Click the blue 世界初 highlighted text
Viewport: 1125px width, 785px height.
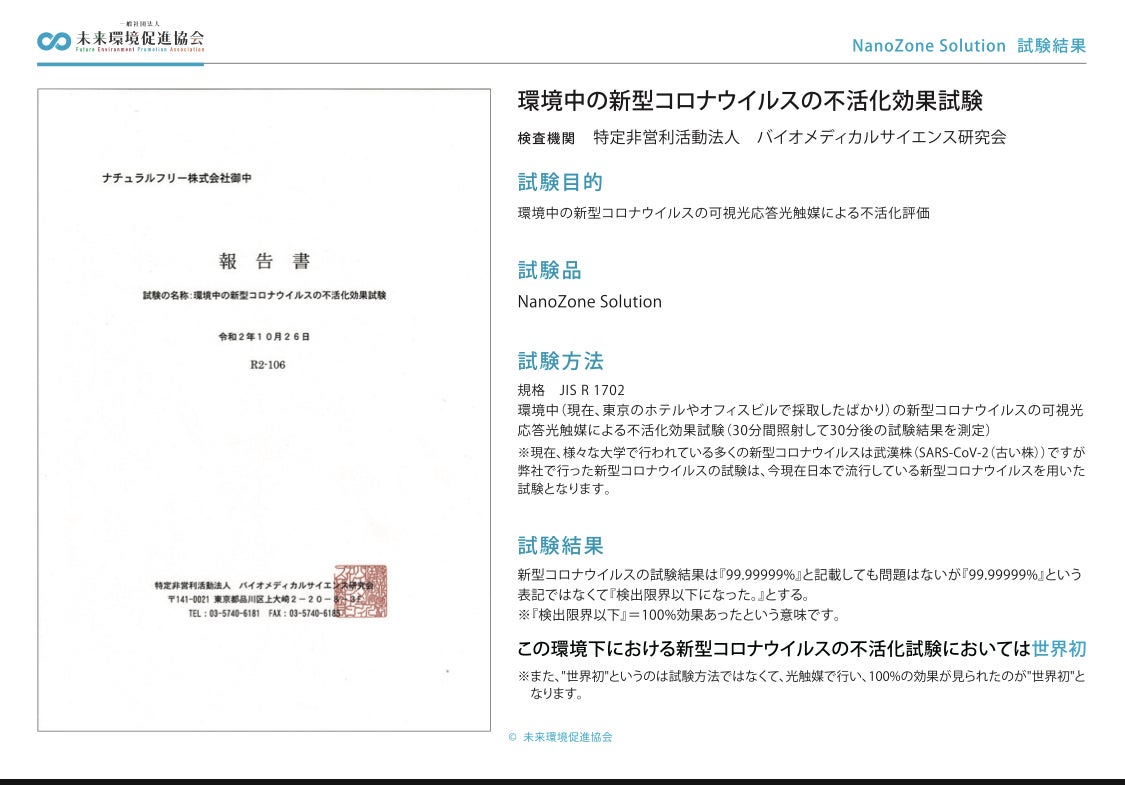pyautogui.click(x=1058, y=648)
